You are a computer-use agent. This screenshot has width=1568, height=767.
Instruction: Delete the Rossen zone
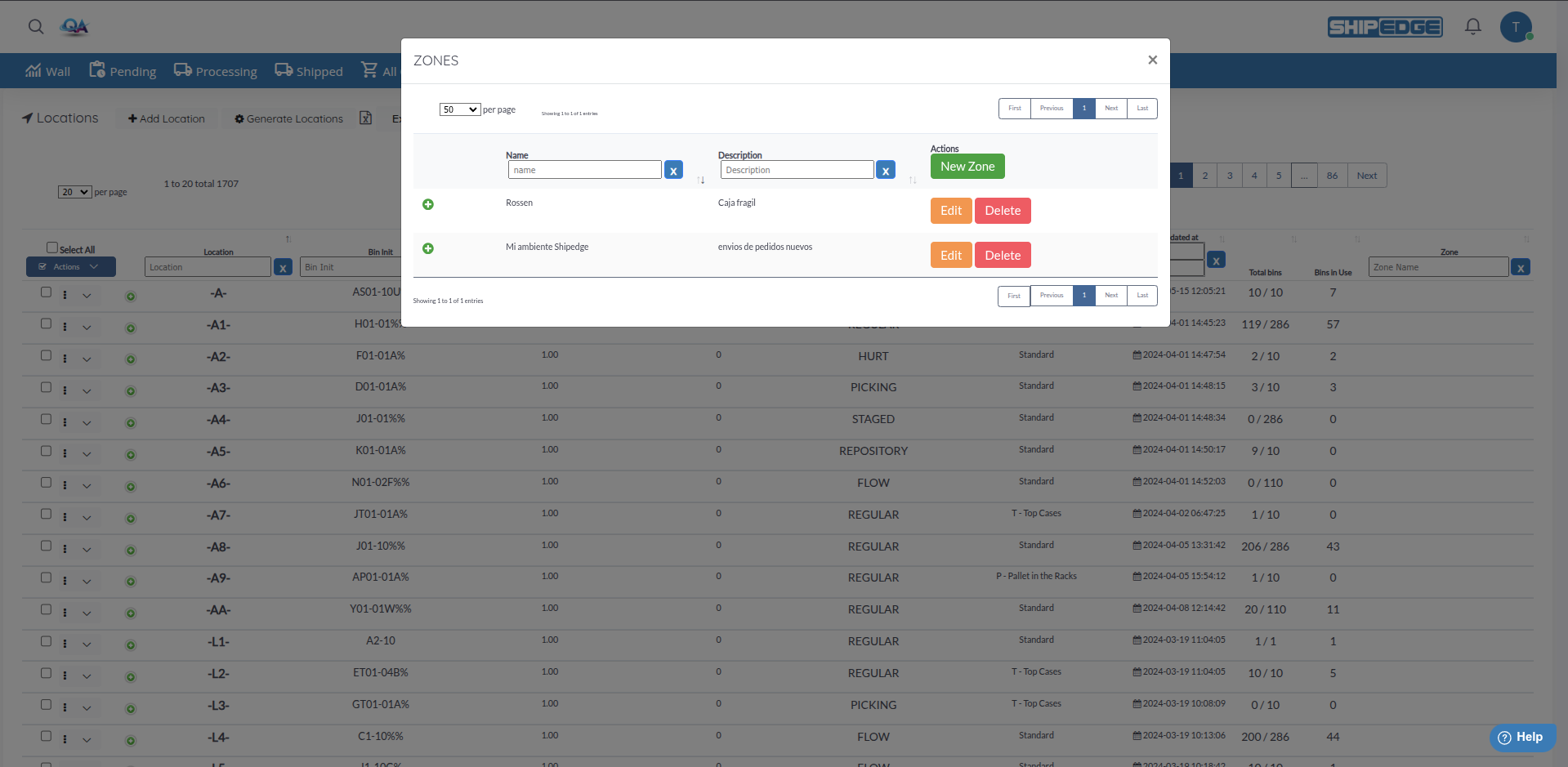tap(1003, 211)
